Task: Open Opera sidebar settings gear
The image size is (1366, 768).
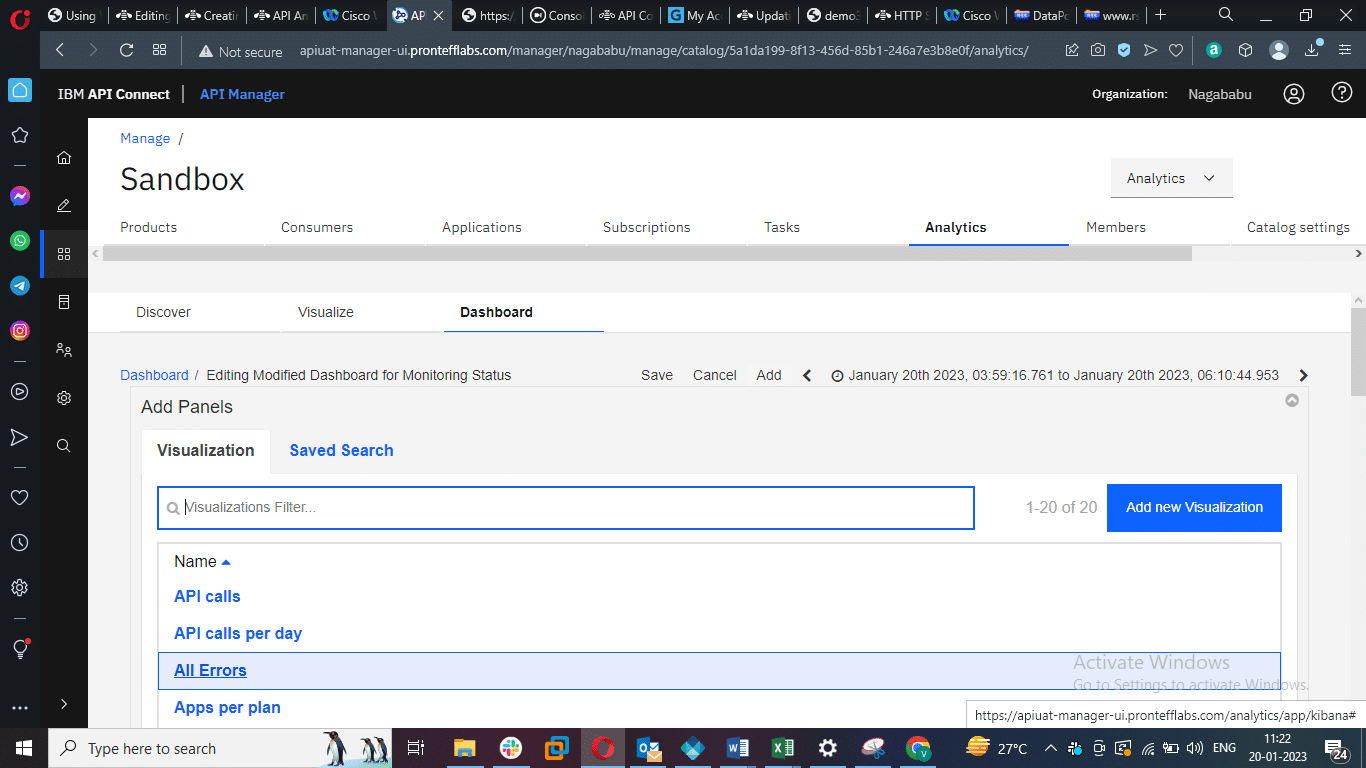Action: tap(20, 587)
